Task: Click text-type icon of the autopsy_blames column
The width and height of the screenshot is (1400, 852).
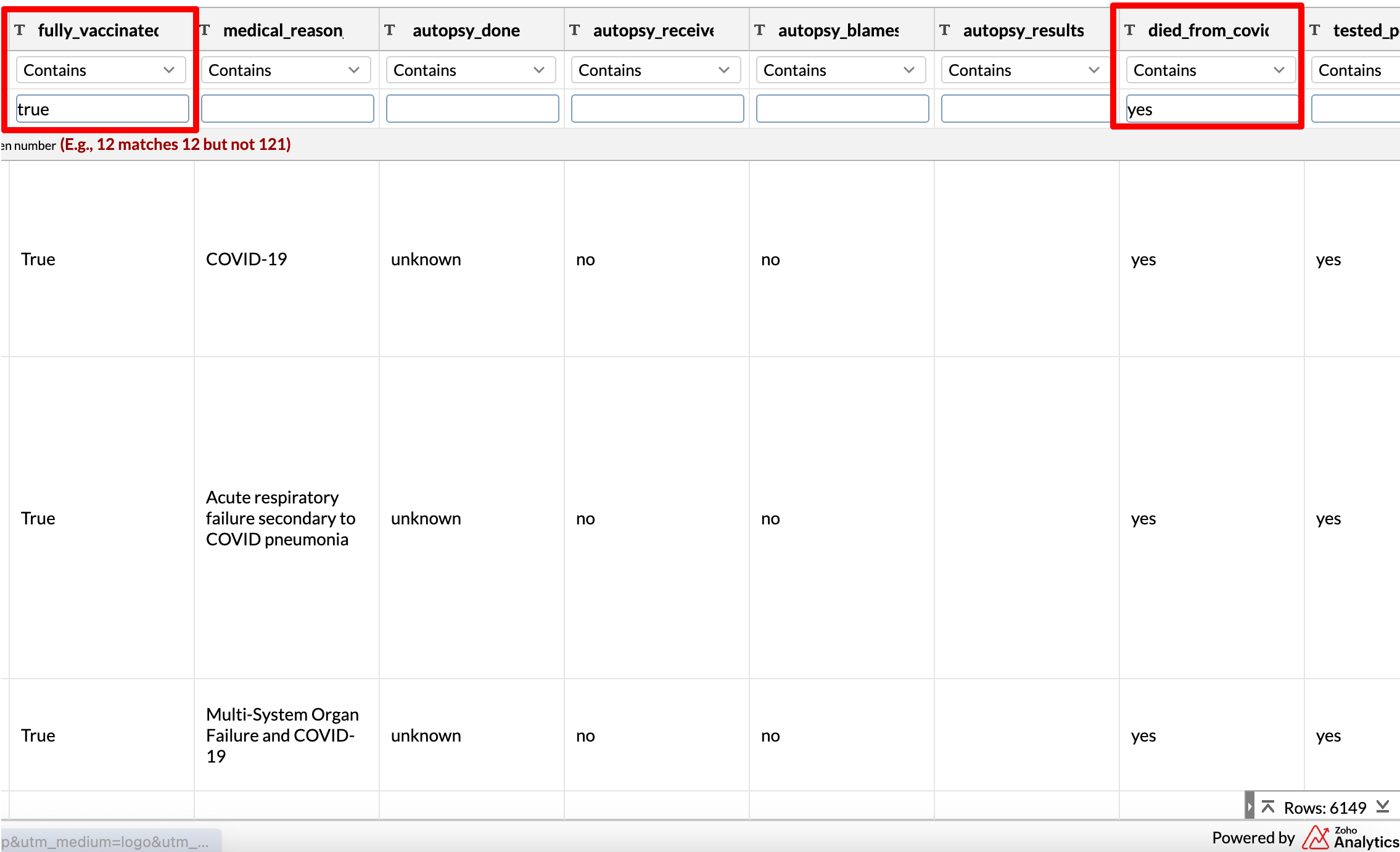Action: pyautogui.click(x=760, y=30)
